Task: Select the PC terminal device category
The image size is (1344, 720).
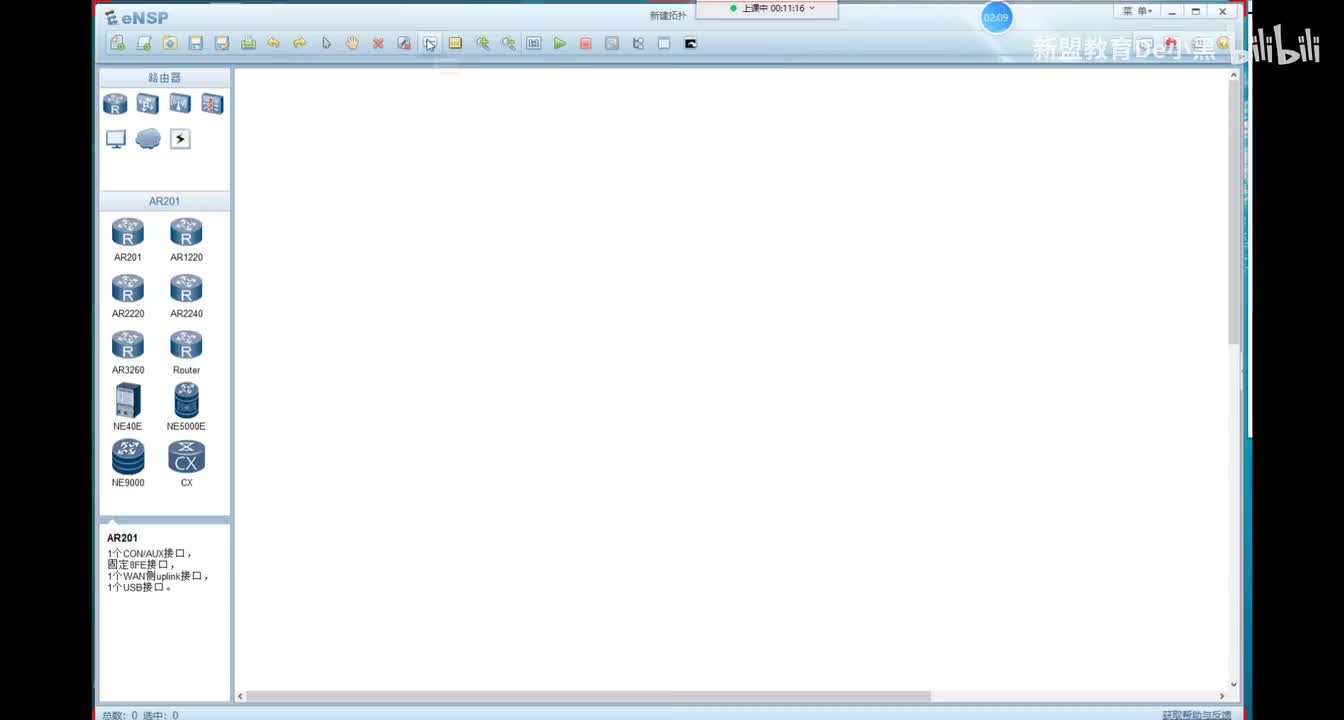Action: tap(116, 139)
